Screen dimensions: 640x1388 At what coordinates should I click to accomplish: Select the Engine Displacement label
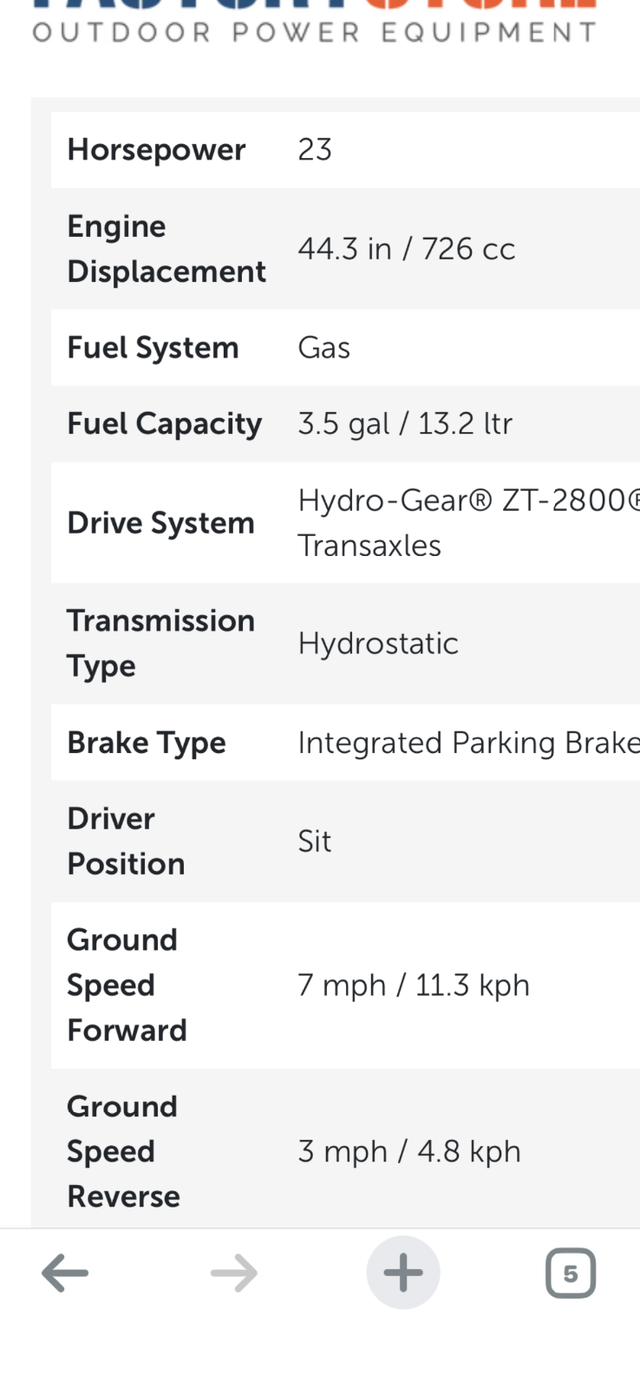[x=166, y=249]
